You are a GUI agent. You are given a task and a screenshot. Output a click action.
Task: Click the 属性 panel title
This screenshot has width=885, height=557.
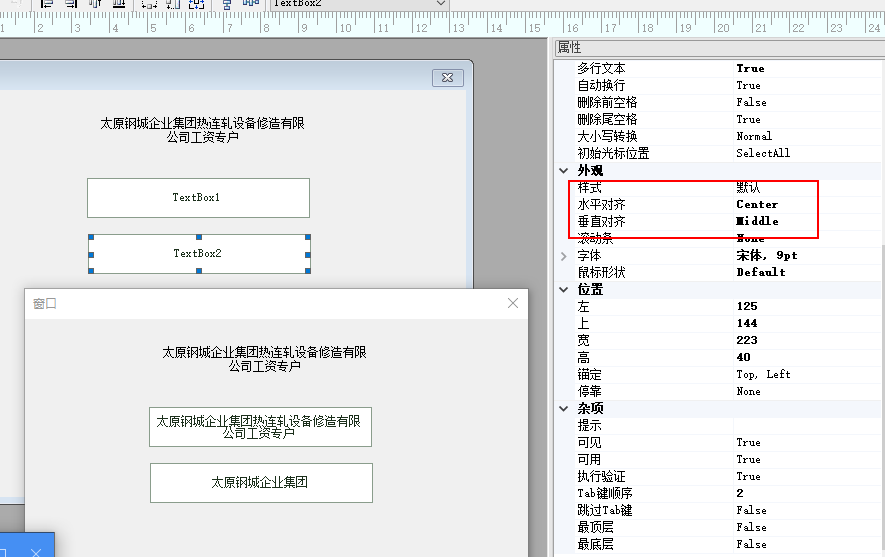pyautogui.click(x=569, y=47)
